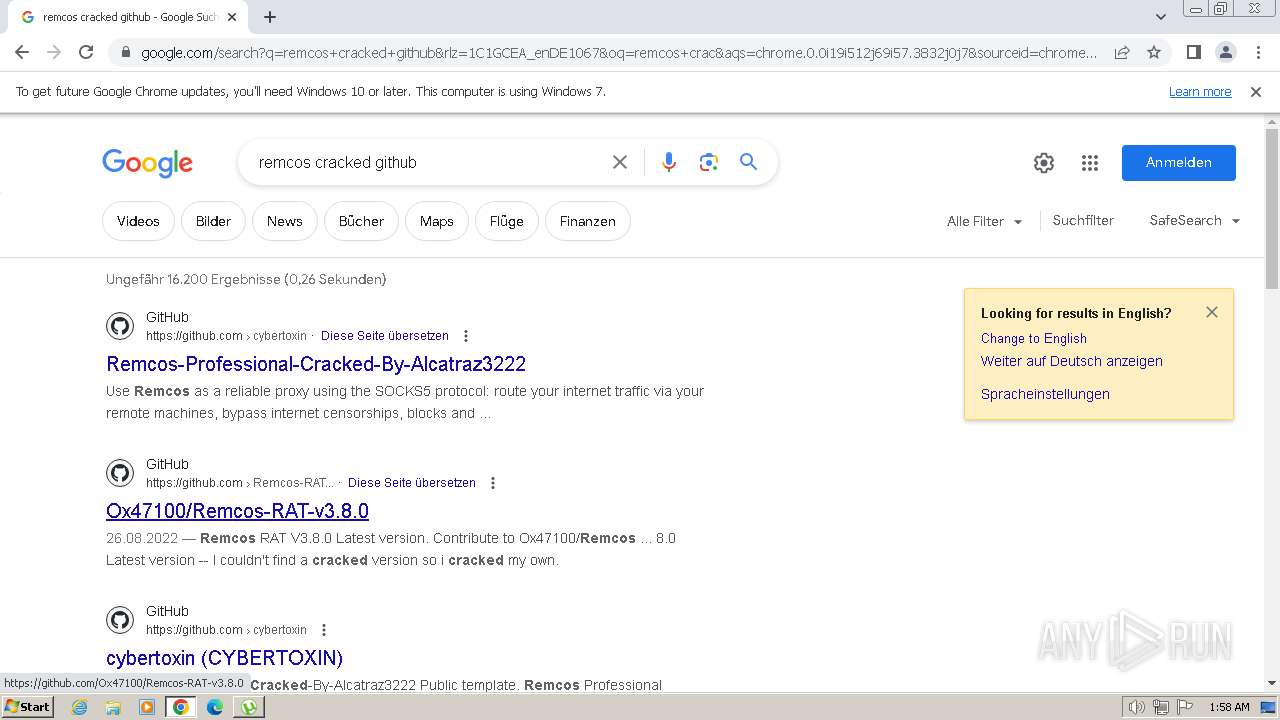Open more options for cybertoxin result
1280x720 pixels.
tap(324, 630)
